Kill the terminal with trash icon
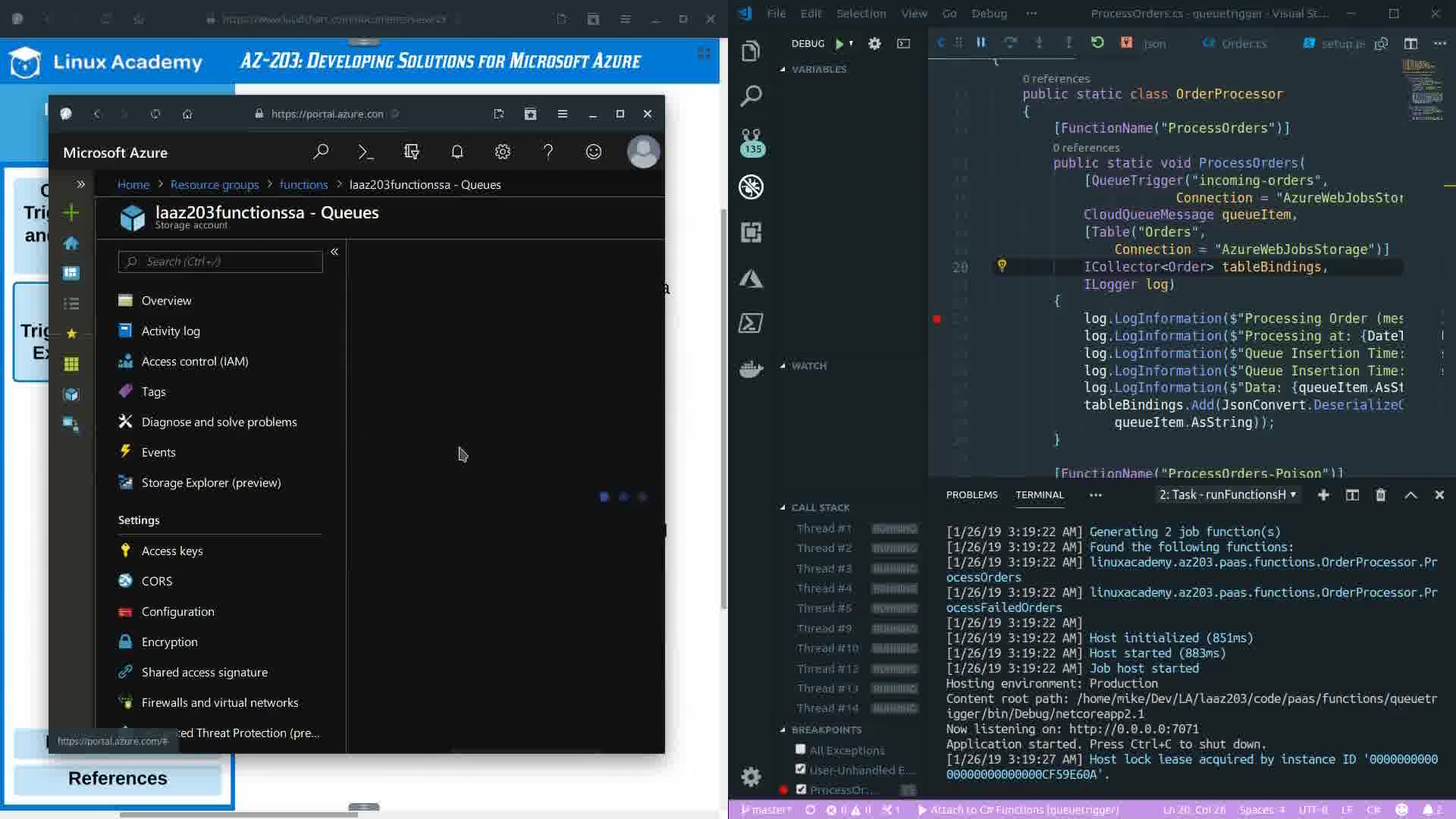The height and width of the screenshot is (819, 1456). click(x=1380, y=495)
